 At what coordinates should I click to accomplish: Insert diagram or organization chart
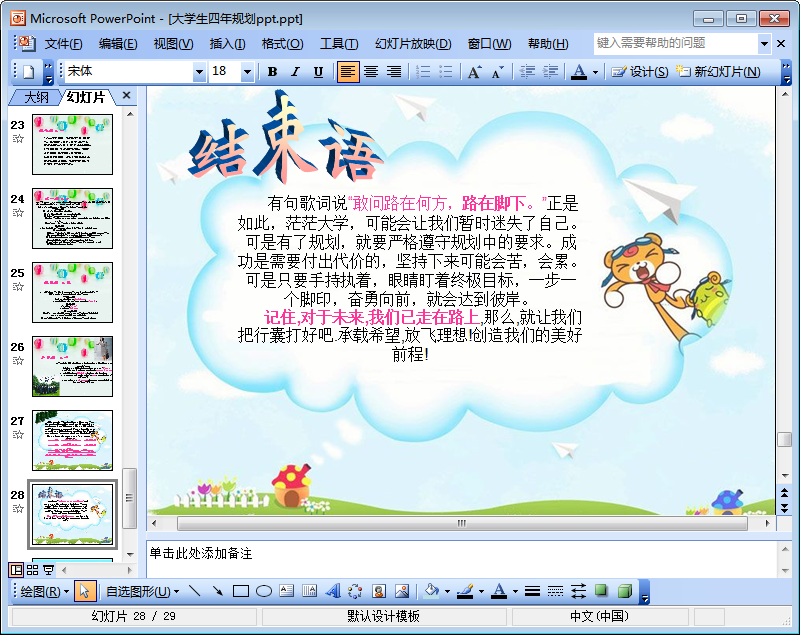coord(356,591)
